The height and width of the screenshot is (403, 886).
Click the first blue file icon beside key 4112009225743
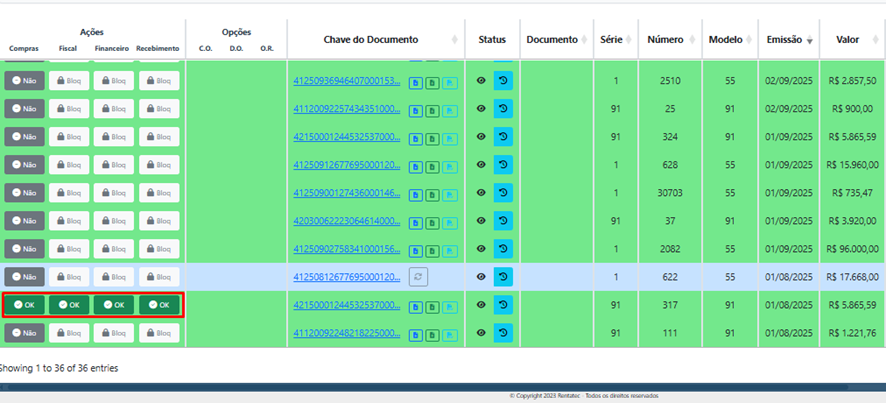pos(415,109)
